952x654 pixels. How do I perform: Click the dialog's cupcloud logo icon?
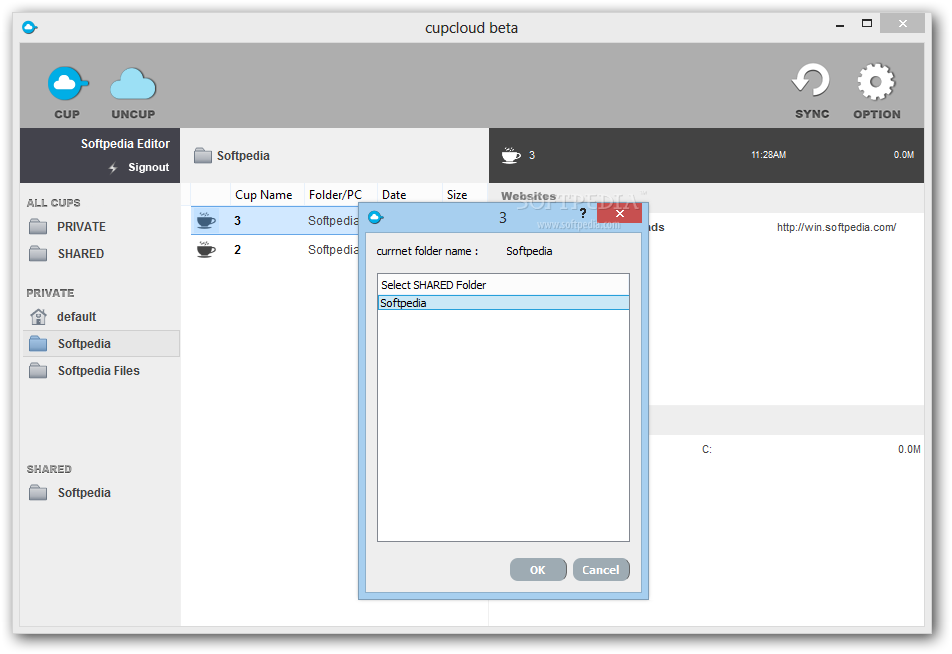point(376,217)
